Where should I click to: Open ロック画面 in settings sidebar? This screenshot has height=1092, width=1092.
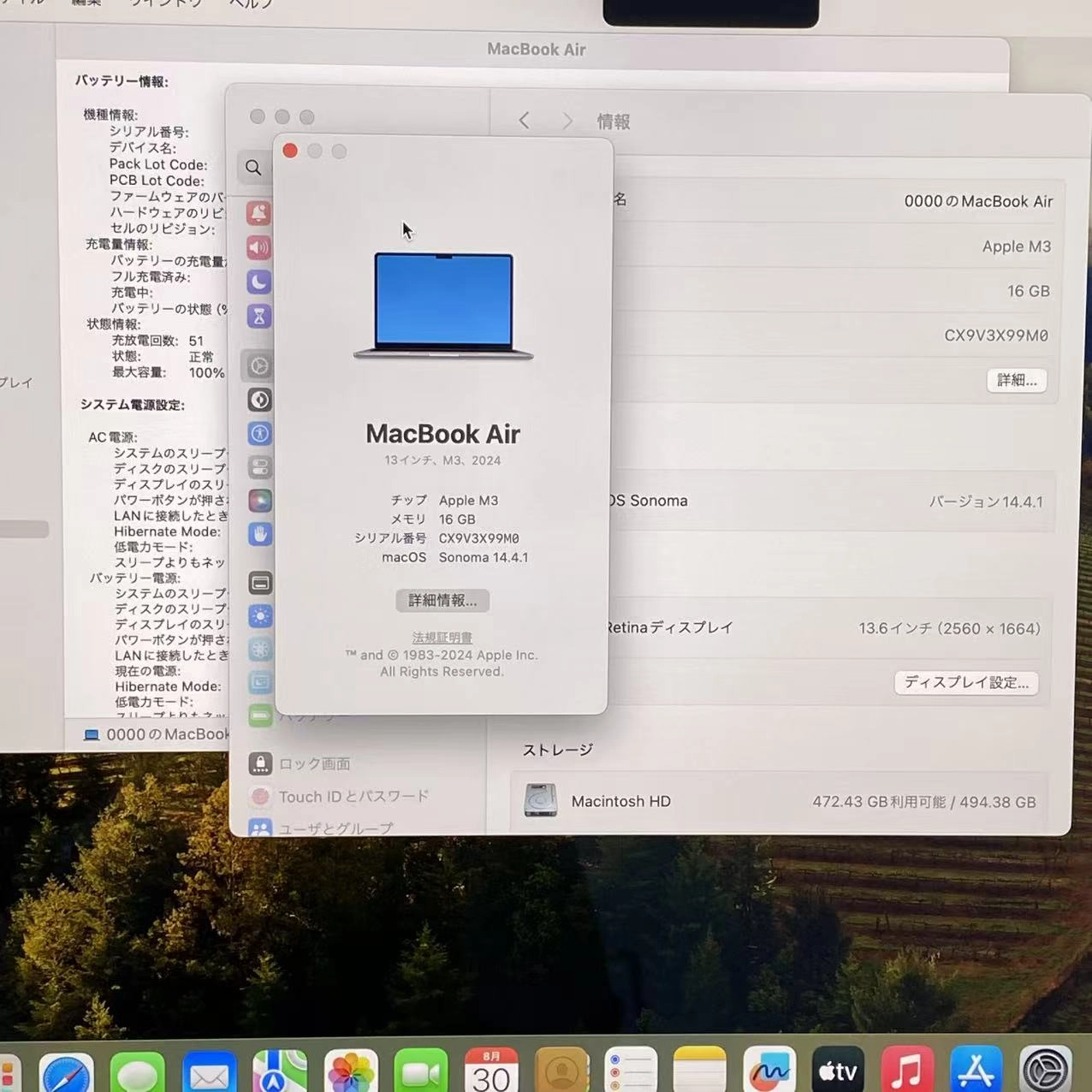[300, 763]
